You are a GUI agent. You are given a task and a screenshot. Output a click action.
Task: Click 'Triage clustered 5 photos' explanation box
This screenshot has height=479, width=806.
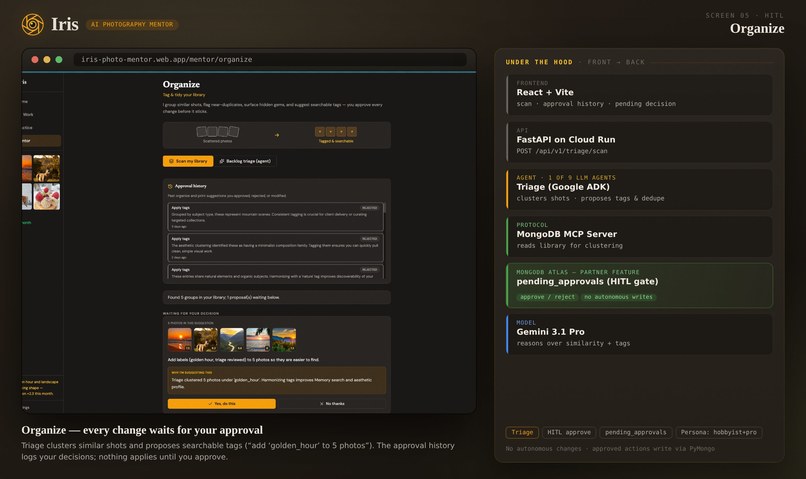277,381
